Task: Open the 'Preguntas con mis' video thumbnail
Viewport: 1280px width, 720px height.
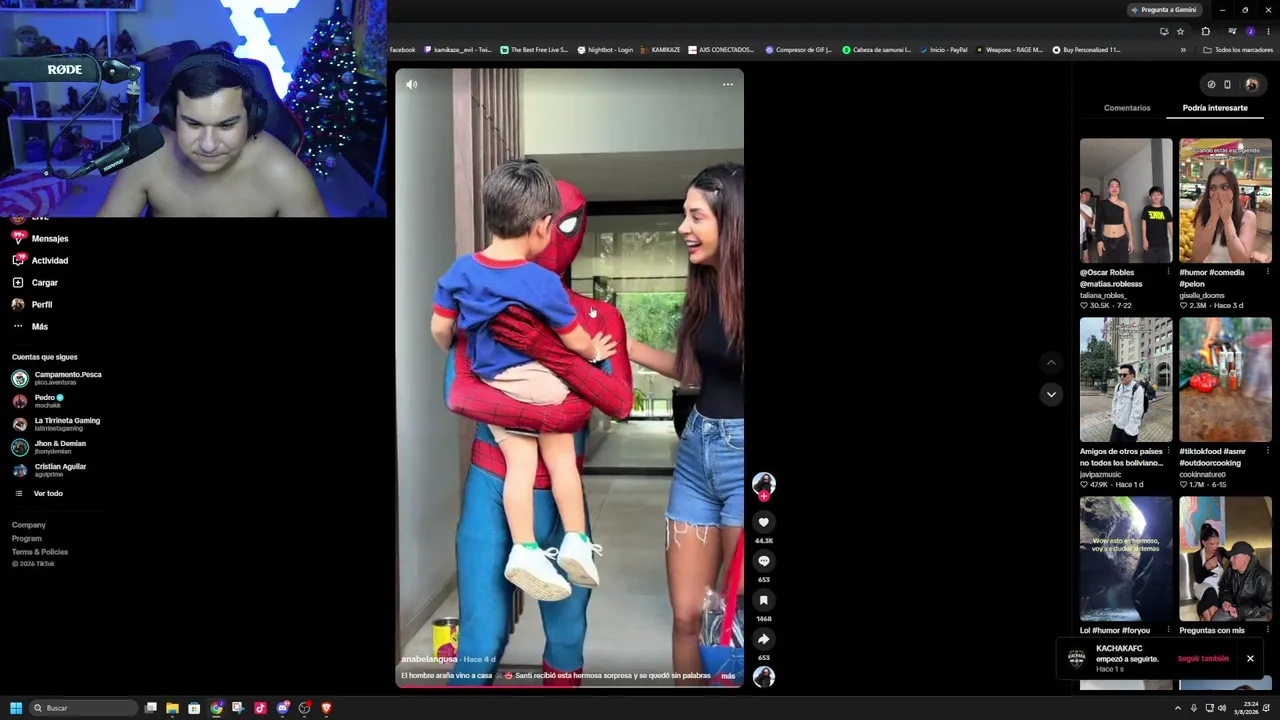Action: 1225,559
